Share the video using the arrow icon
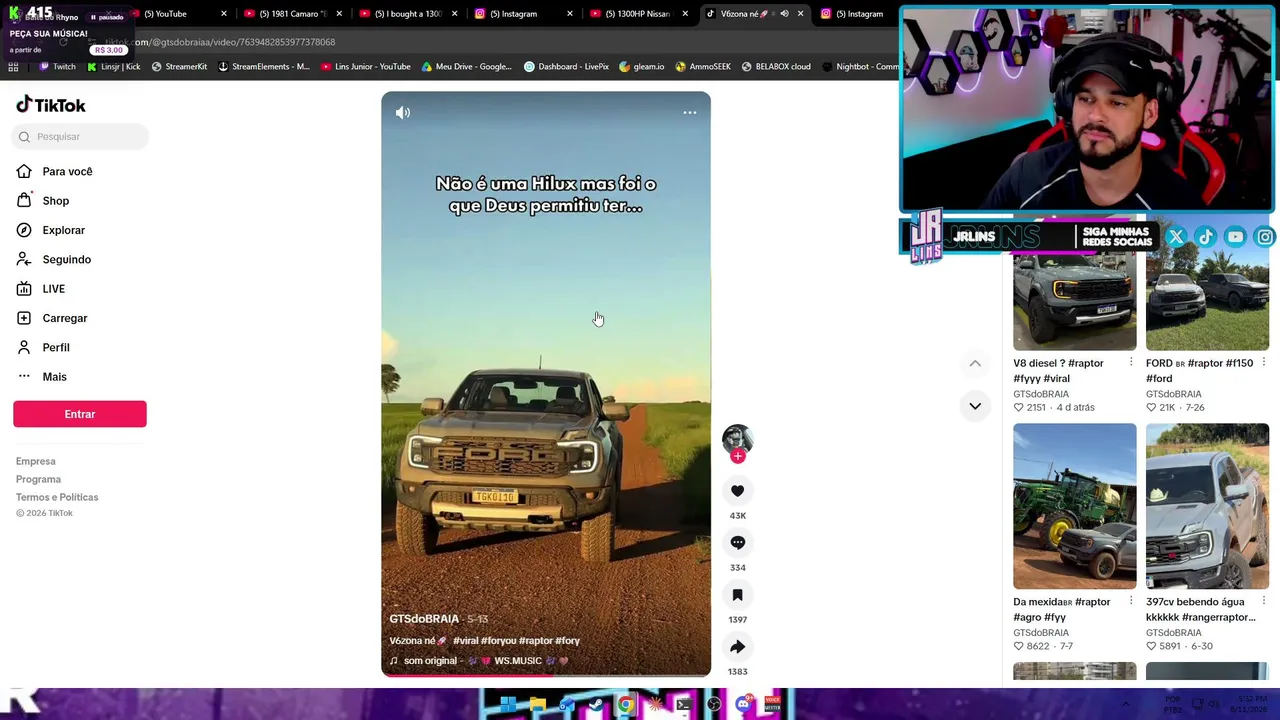This screenshot has width=1280, height=720. (738, 647)
